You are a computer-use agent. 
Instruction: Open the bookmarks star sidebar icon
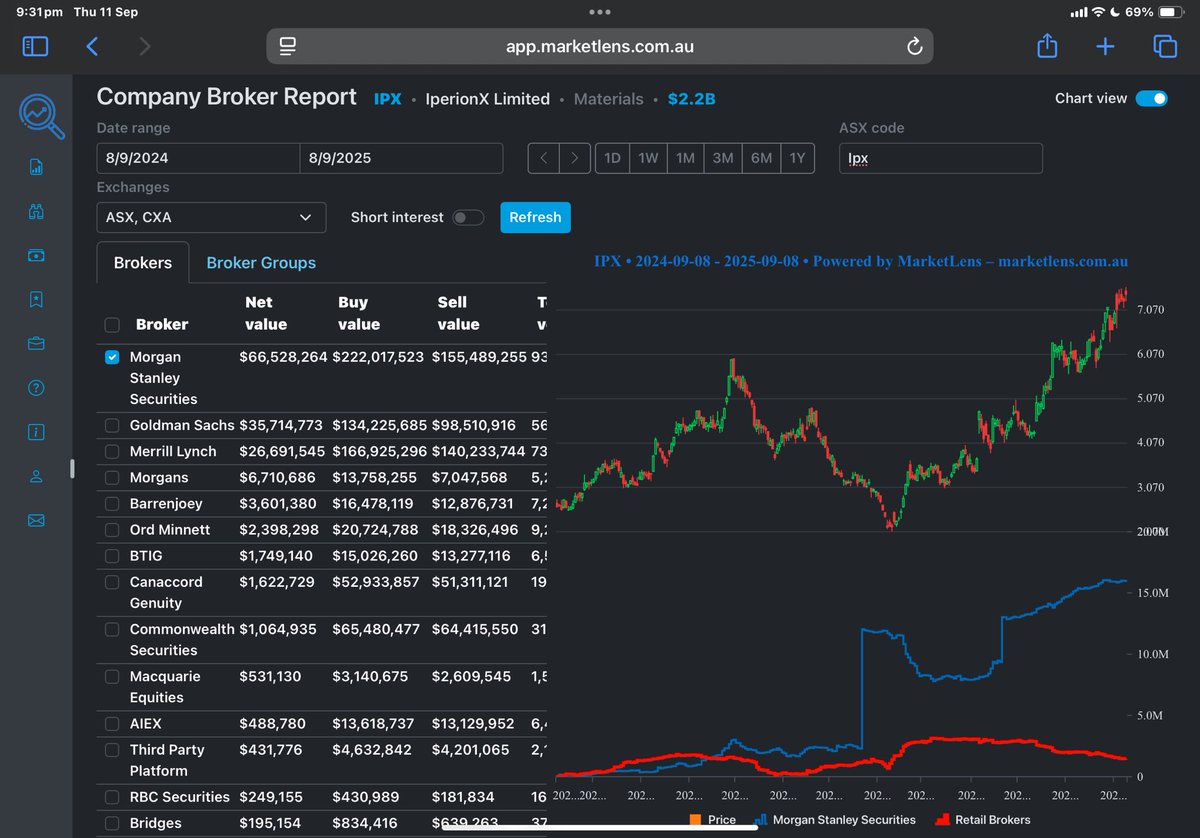tap(36, 299)
